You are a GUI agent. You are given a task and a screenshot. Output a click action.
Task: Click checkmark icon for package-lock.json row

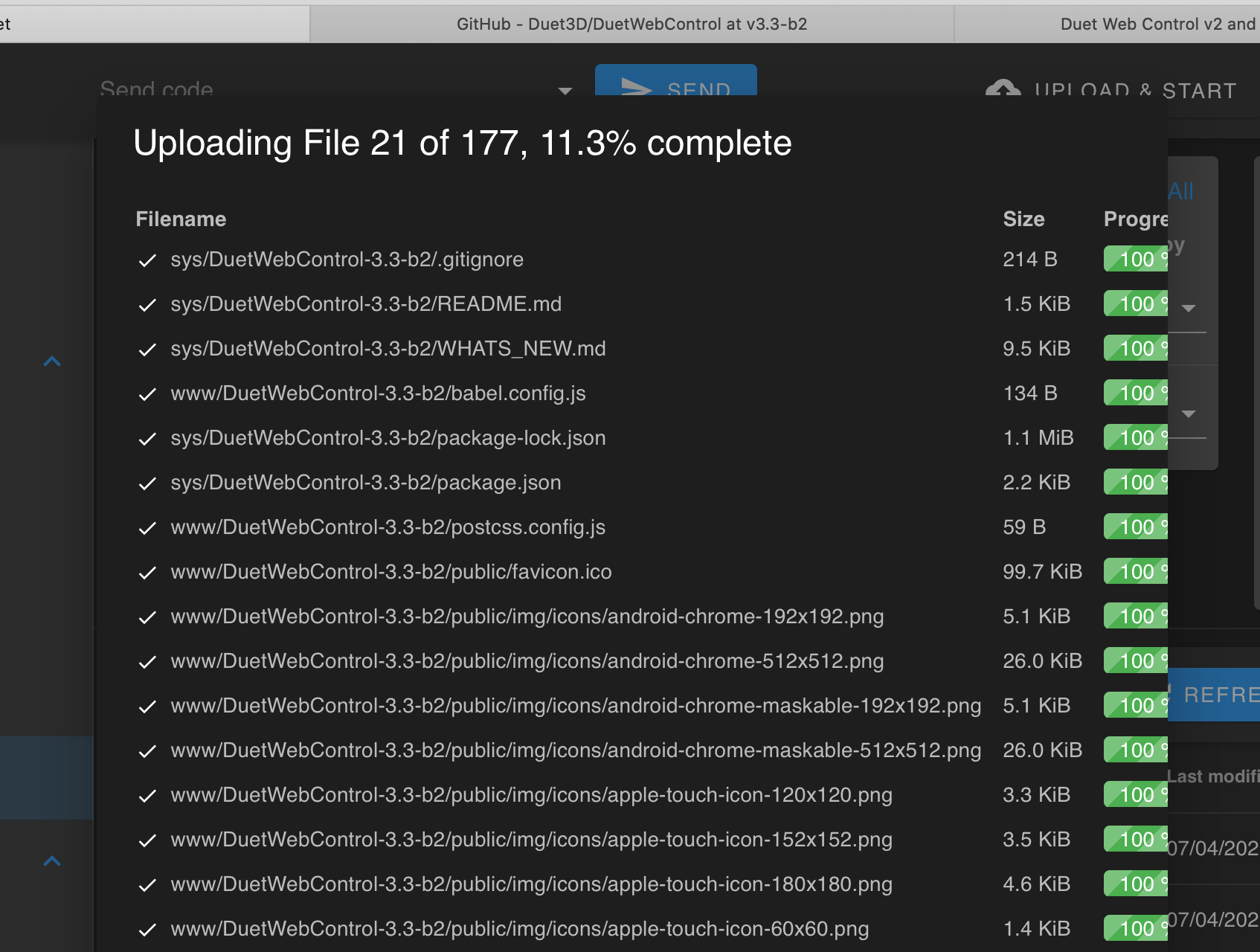point(147,439)
